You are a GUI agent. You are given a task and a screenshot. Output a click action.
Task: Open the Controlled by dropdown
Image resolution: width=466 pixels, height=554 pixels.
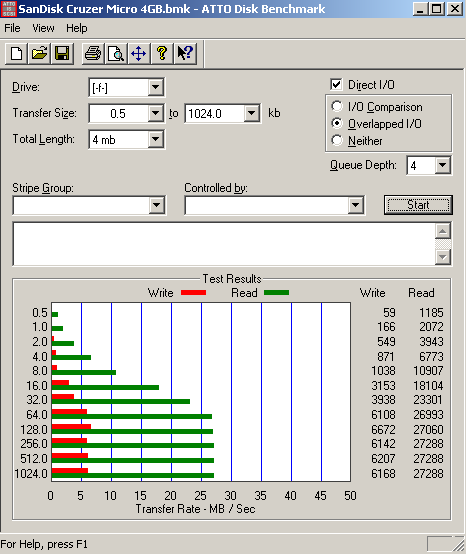[356, 205]
